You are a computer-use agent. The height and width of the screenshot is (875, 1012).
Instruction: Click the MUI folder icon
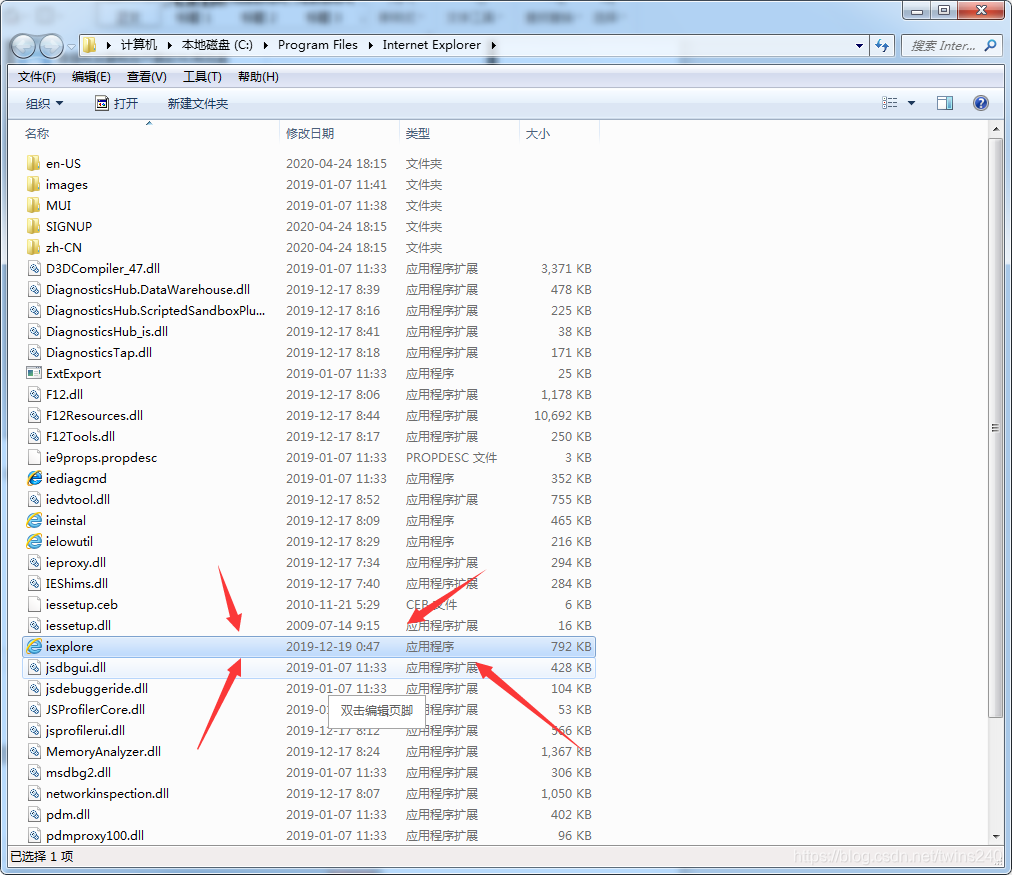(x=34, y=206)
